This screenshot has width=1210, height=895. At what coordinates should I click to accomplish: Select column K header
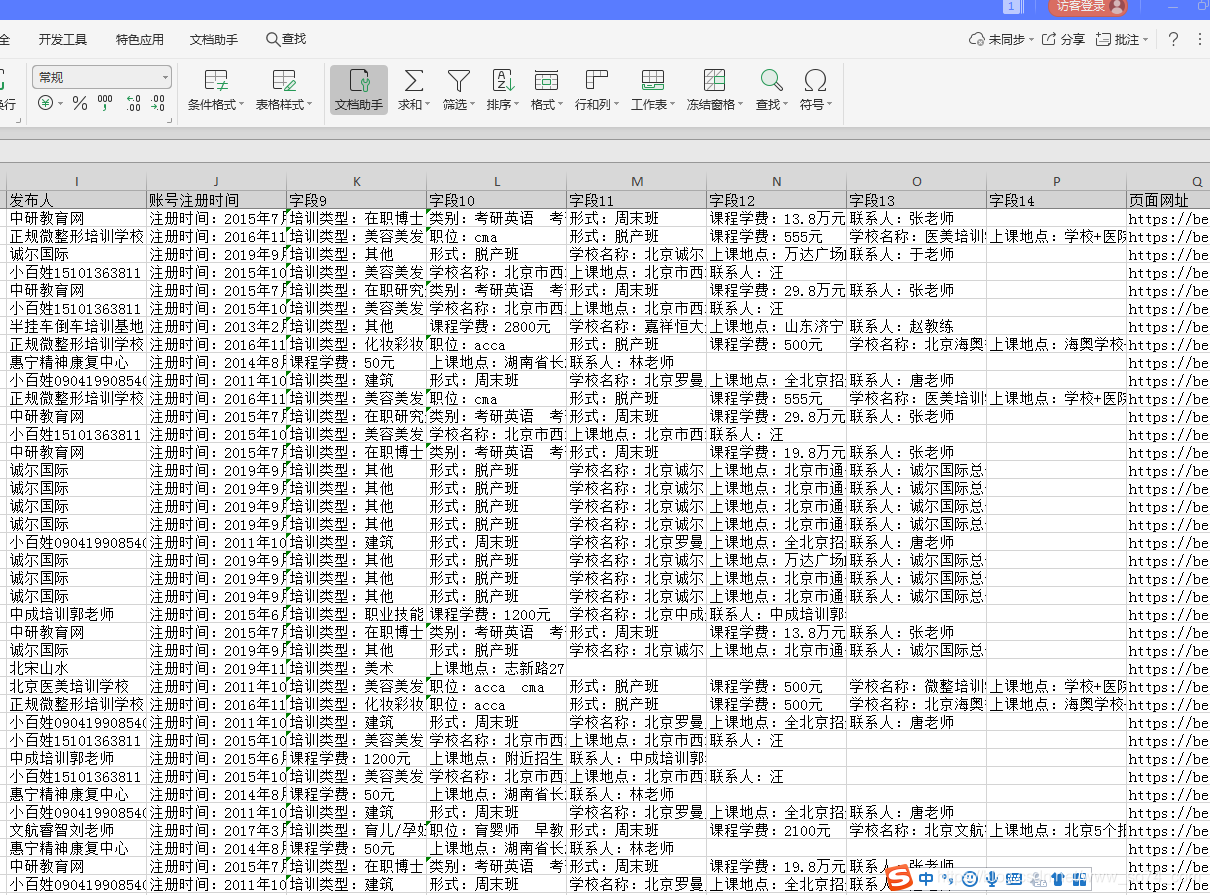click(x=357, y=182)
